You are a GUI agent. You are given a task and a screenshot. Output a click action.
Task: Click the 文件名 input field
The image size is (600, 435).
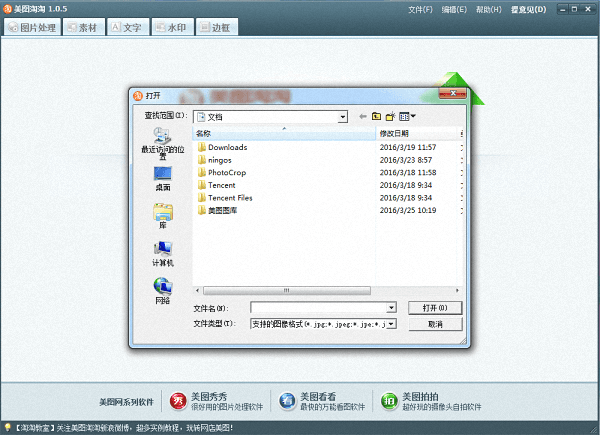[x=318, y=308]
